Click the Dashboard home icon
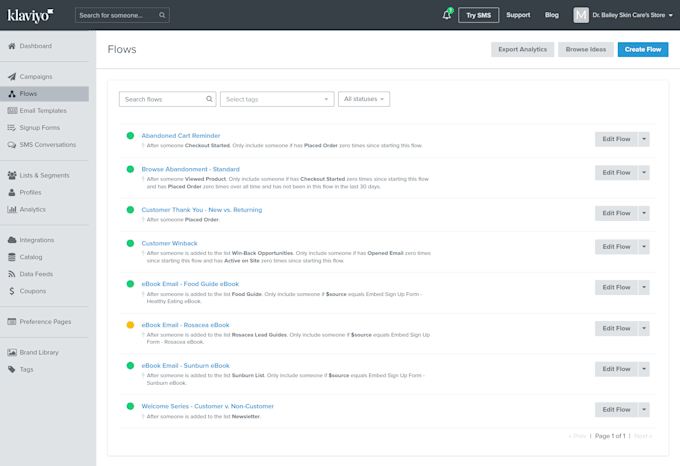Image resolution: width=680 pixels, height=466 pixels. [12, 46]
